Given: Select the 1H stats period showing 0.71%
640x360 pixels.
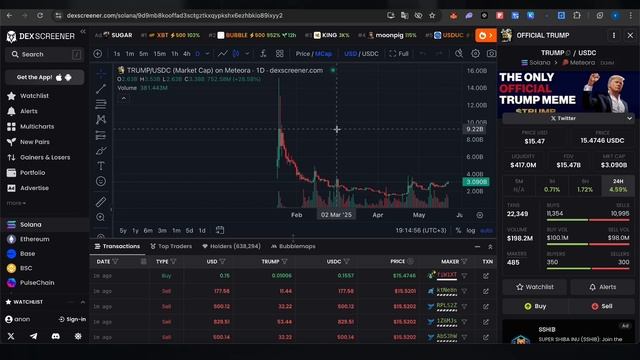Looking at the screenshot, I should click(552, 185).
